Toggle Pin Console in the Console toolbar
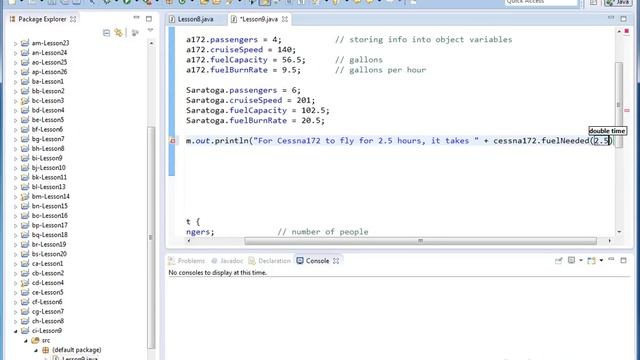 558,260
